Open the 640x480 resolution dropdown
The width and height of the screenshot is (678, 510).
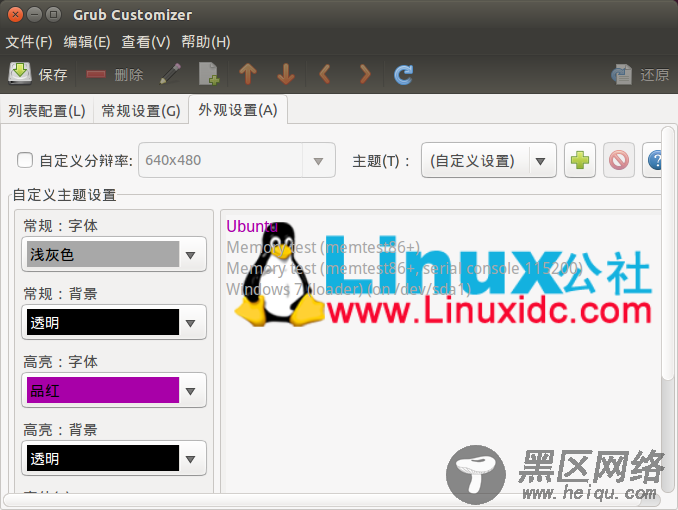237,160
